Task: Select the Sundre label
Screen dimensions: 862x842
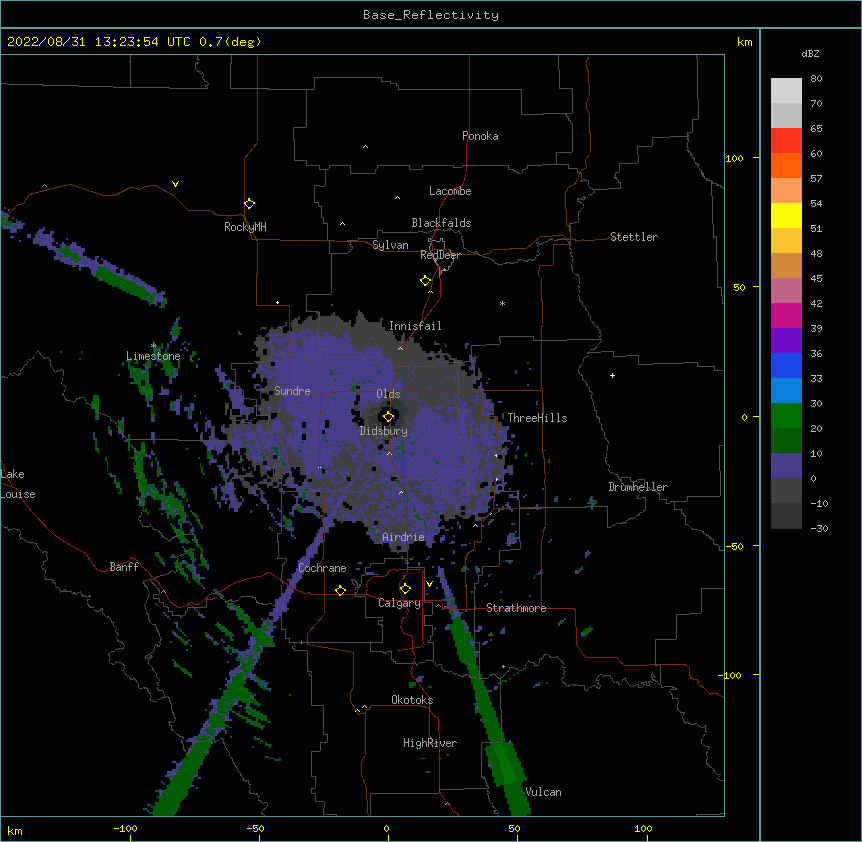Action: point(292,391)
